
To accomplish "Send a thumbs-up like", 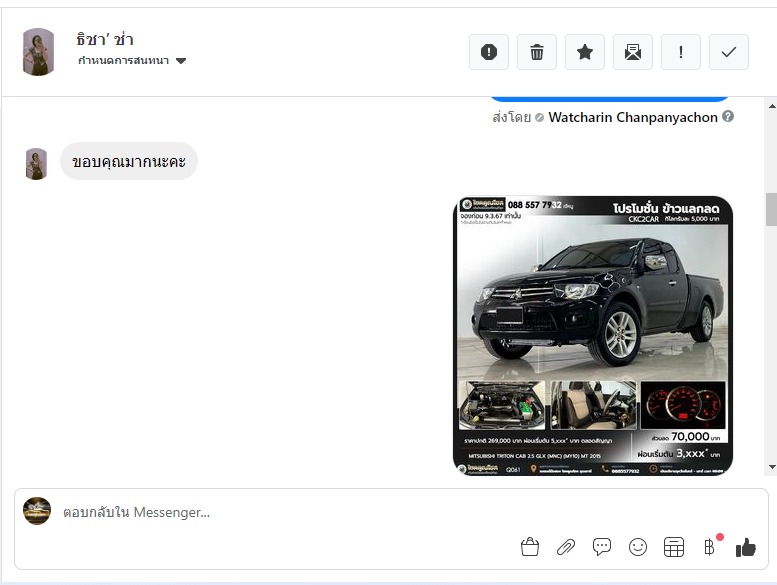I will point(746,547).
